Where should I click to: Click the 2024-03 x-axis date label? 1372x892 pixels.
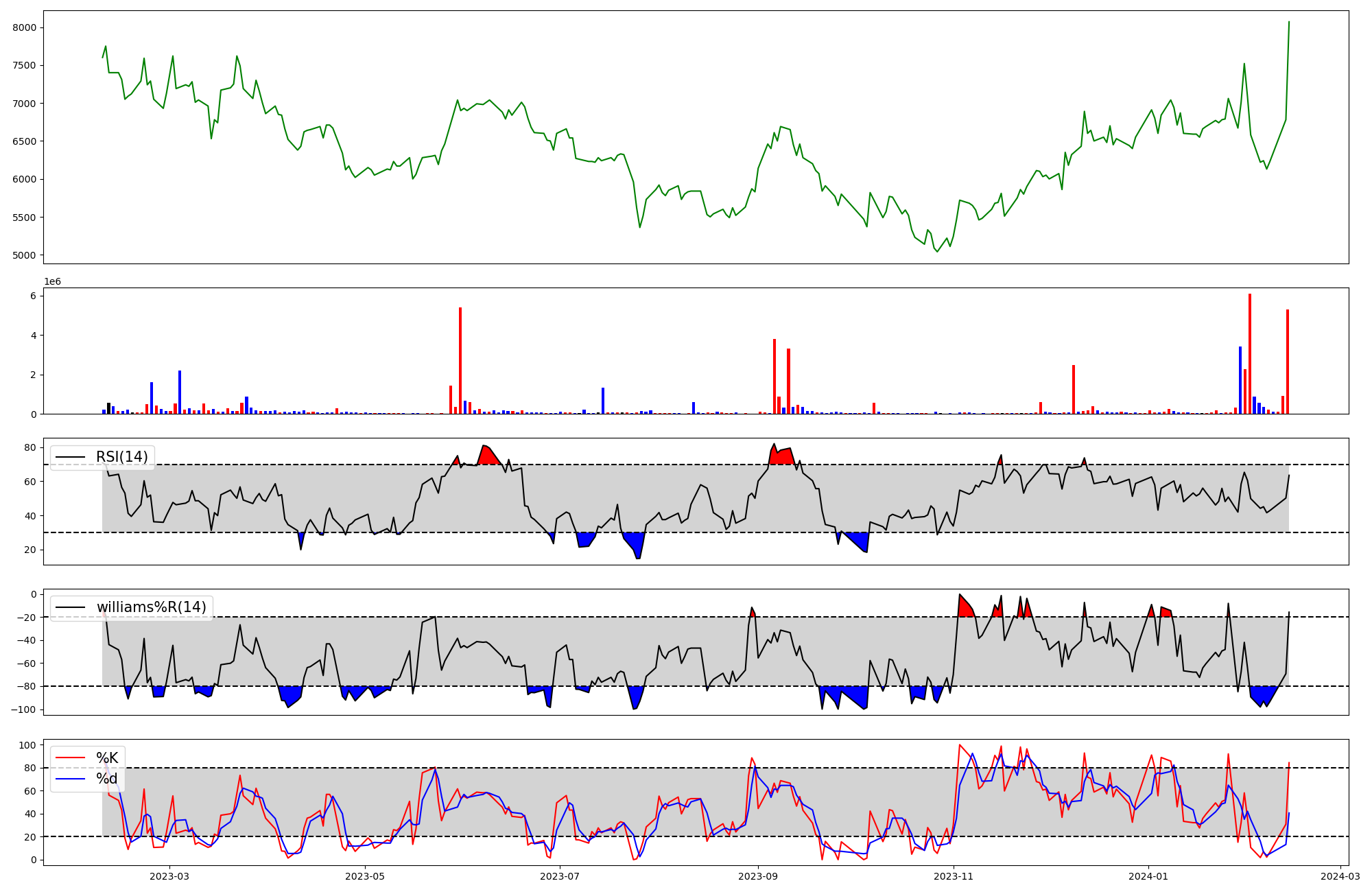pos(1340,876)
